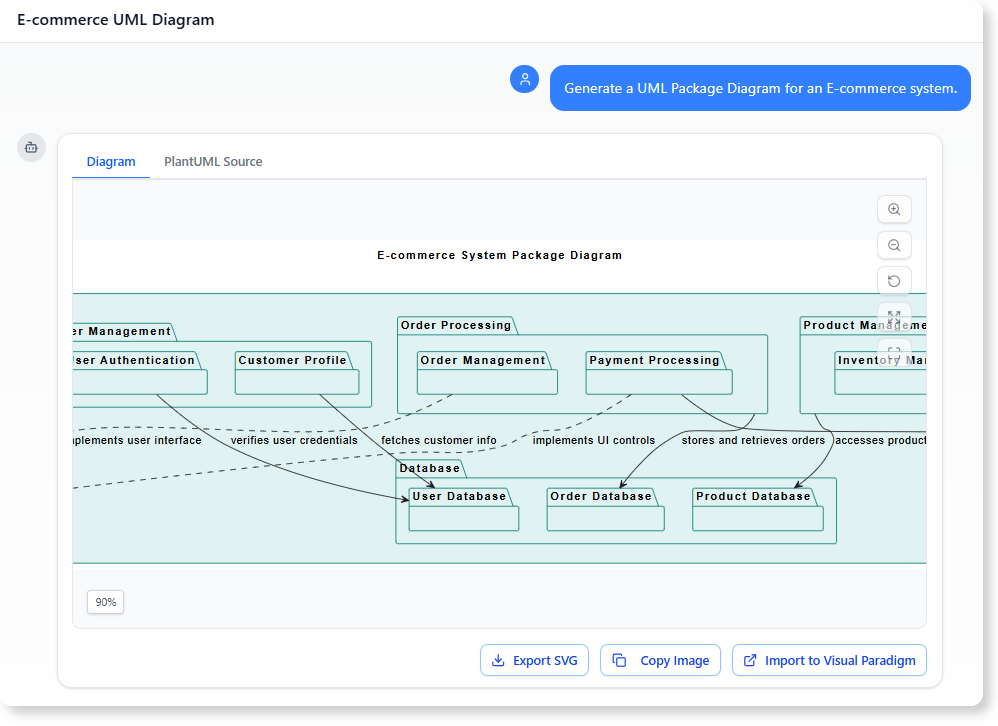Click the blue user avatar icon
998x726 pixels.
click(x=524, y=78)
